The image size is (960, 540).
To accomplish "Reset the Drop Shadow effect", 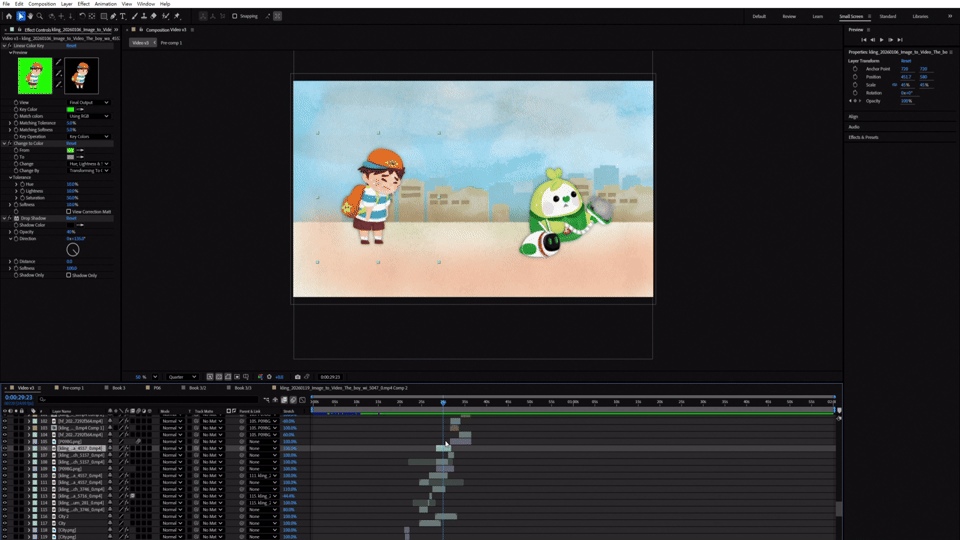I will [x=71, y=219].
